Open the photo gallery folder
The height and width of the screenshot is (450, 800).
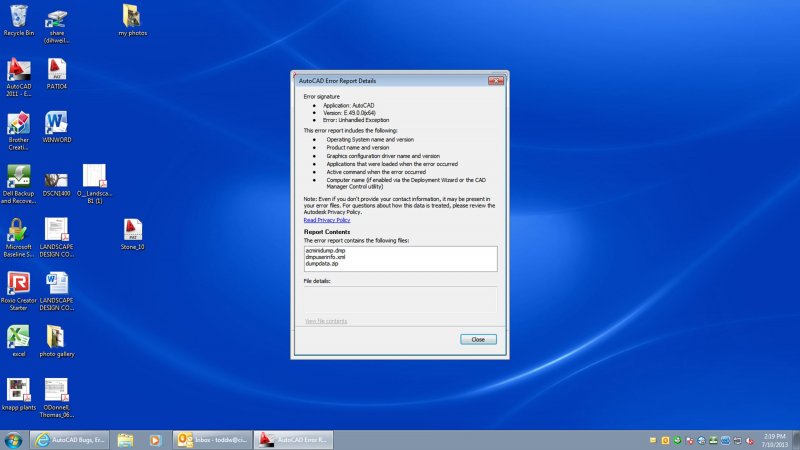[57, 341]
